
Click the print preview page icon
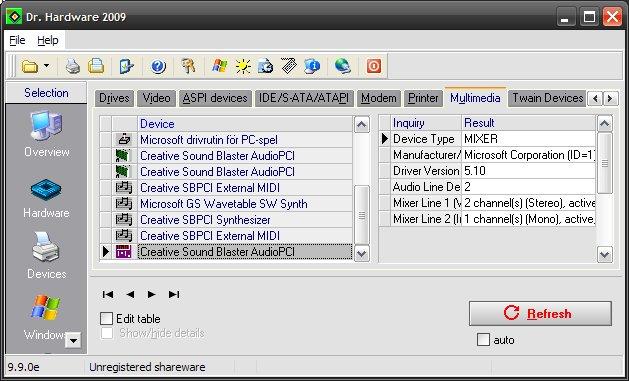tap(96, 66)
